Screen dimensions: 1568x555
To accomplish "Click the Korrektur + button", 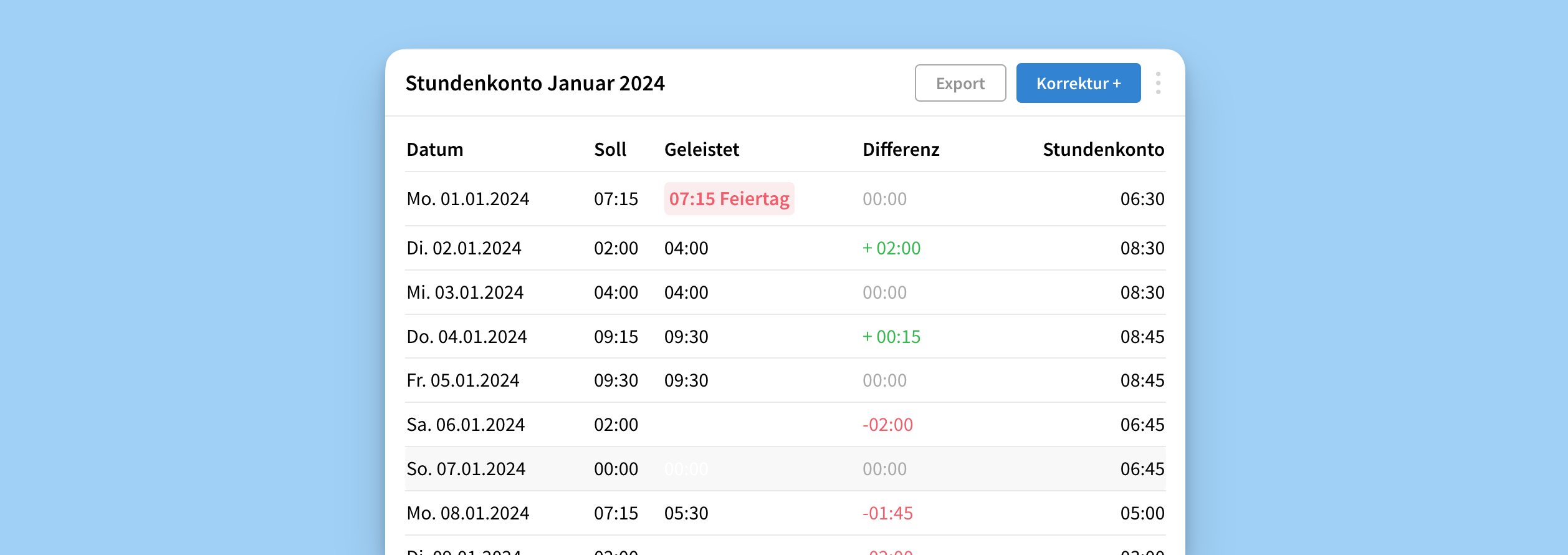I will coord(1078,83).
